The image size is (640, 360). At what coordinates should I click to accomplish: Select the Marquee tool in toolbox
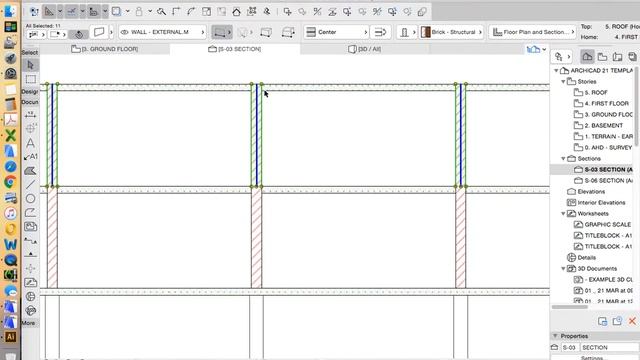(x=31, y=79)
